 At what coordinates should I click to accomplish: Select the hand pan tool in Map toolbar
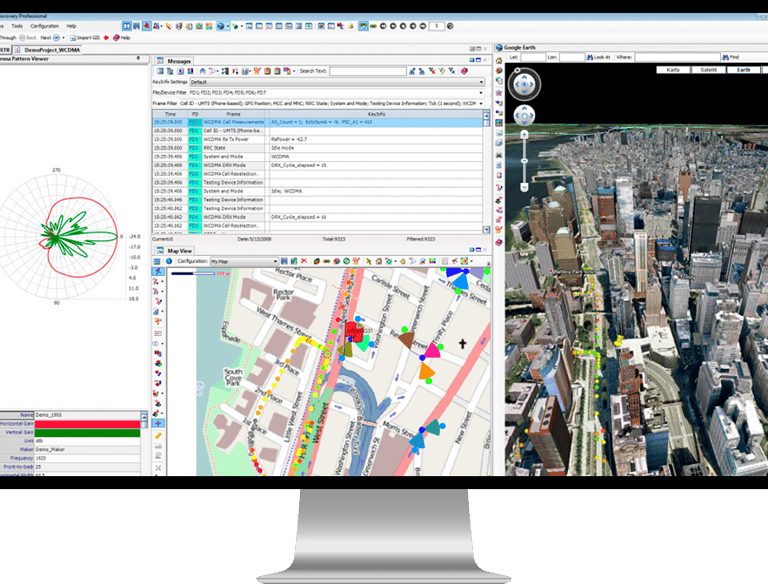point(403,261)
